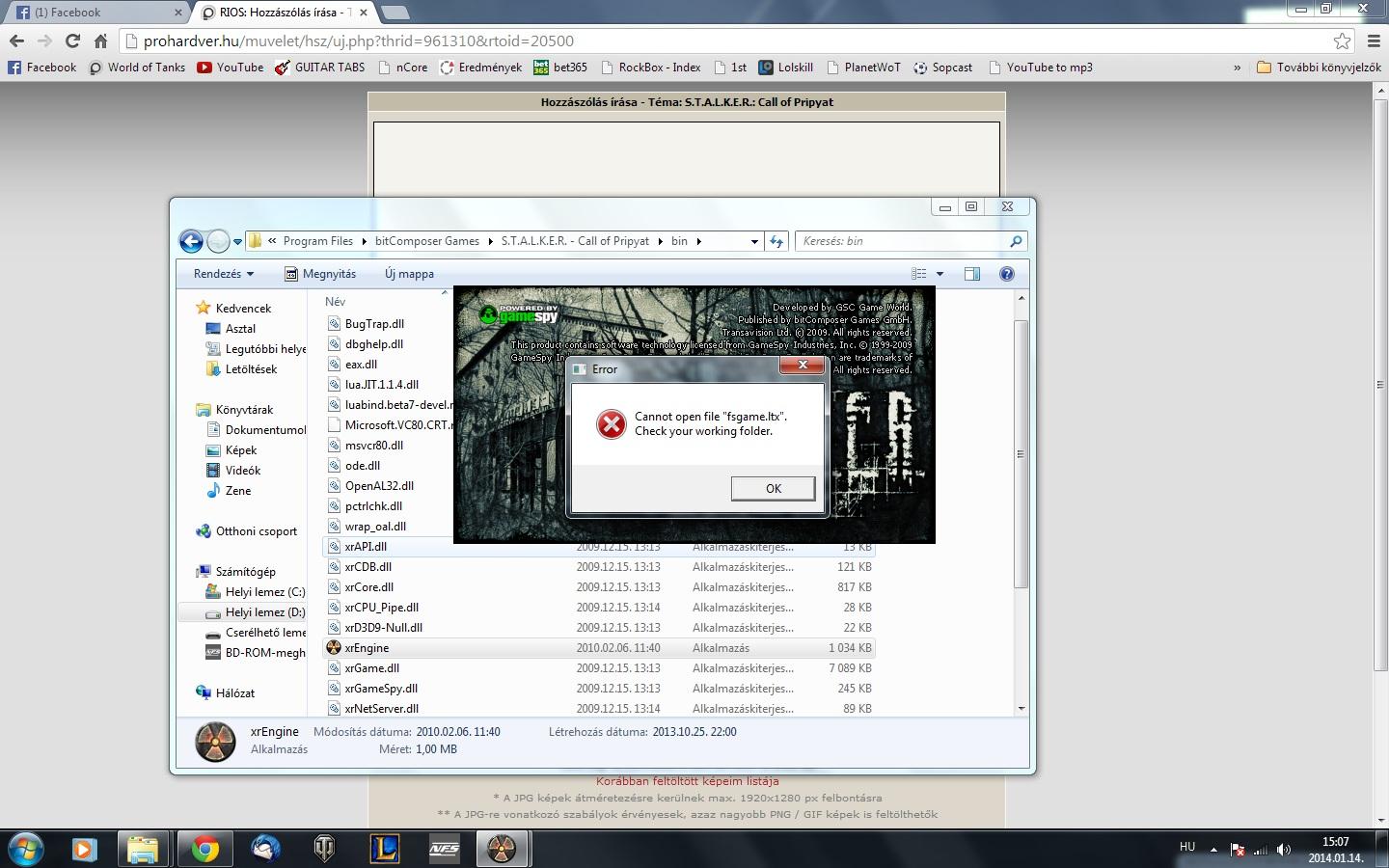The height and width of the screenshot is (868, 1389).
Task: Open YouTube bookmark
Action: click(230, 68)
